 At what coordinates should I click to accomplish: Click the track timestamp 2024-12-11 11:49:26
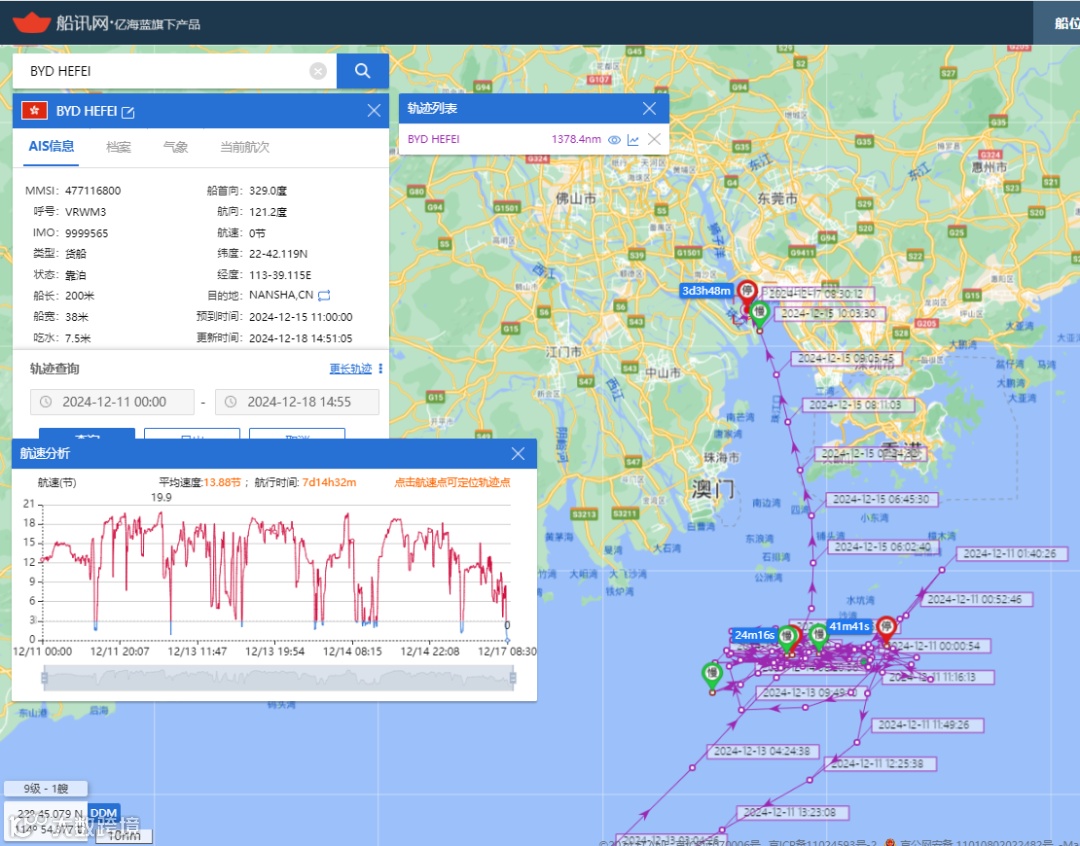pos(927,725)
